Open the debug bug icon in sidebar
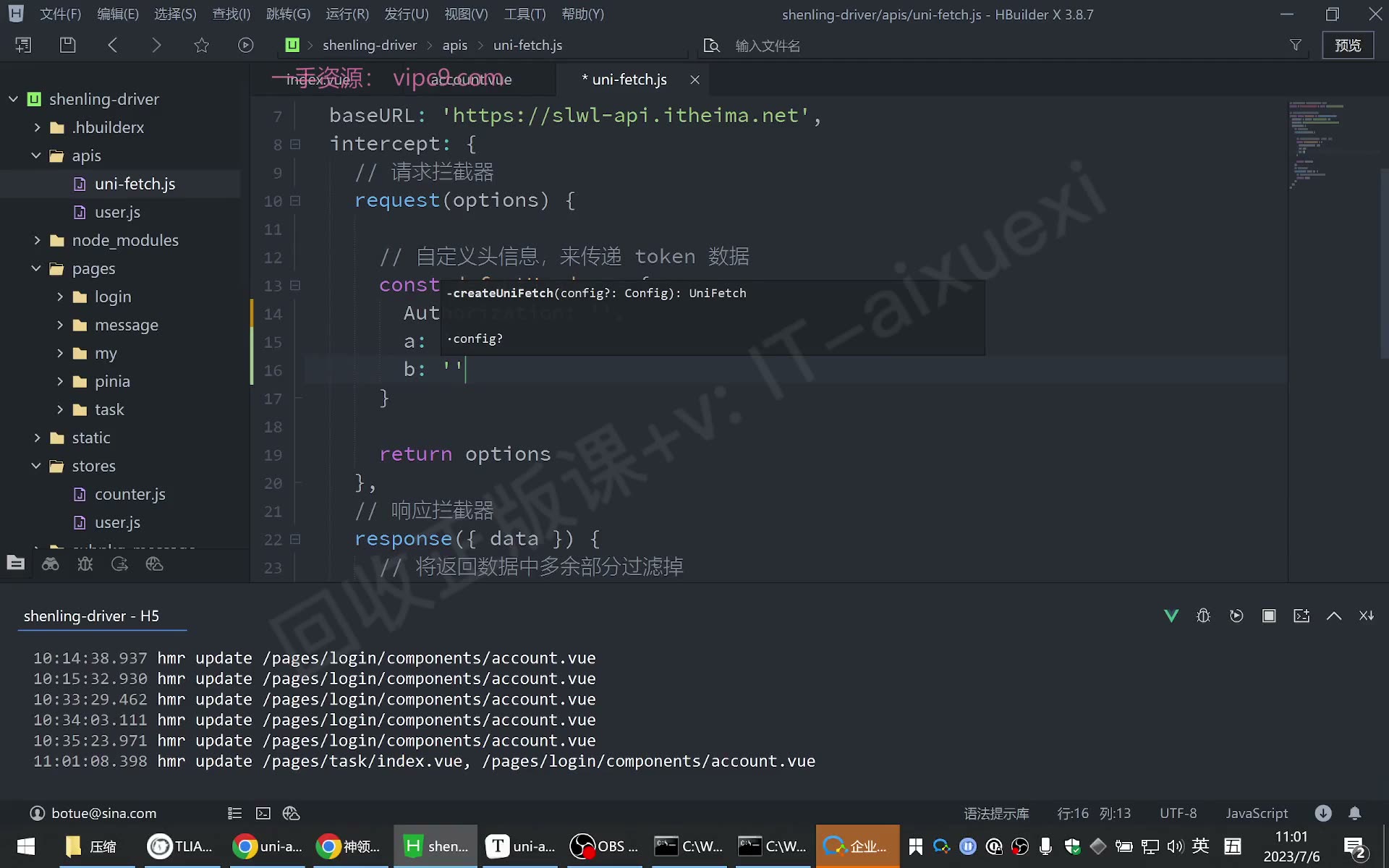 pyautogui.click(x=85, y=564)
